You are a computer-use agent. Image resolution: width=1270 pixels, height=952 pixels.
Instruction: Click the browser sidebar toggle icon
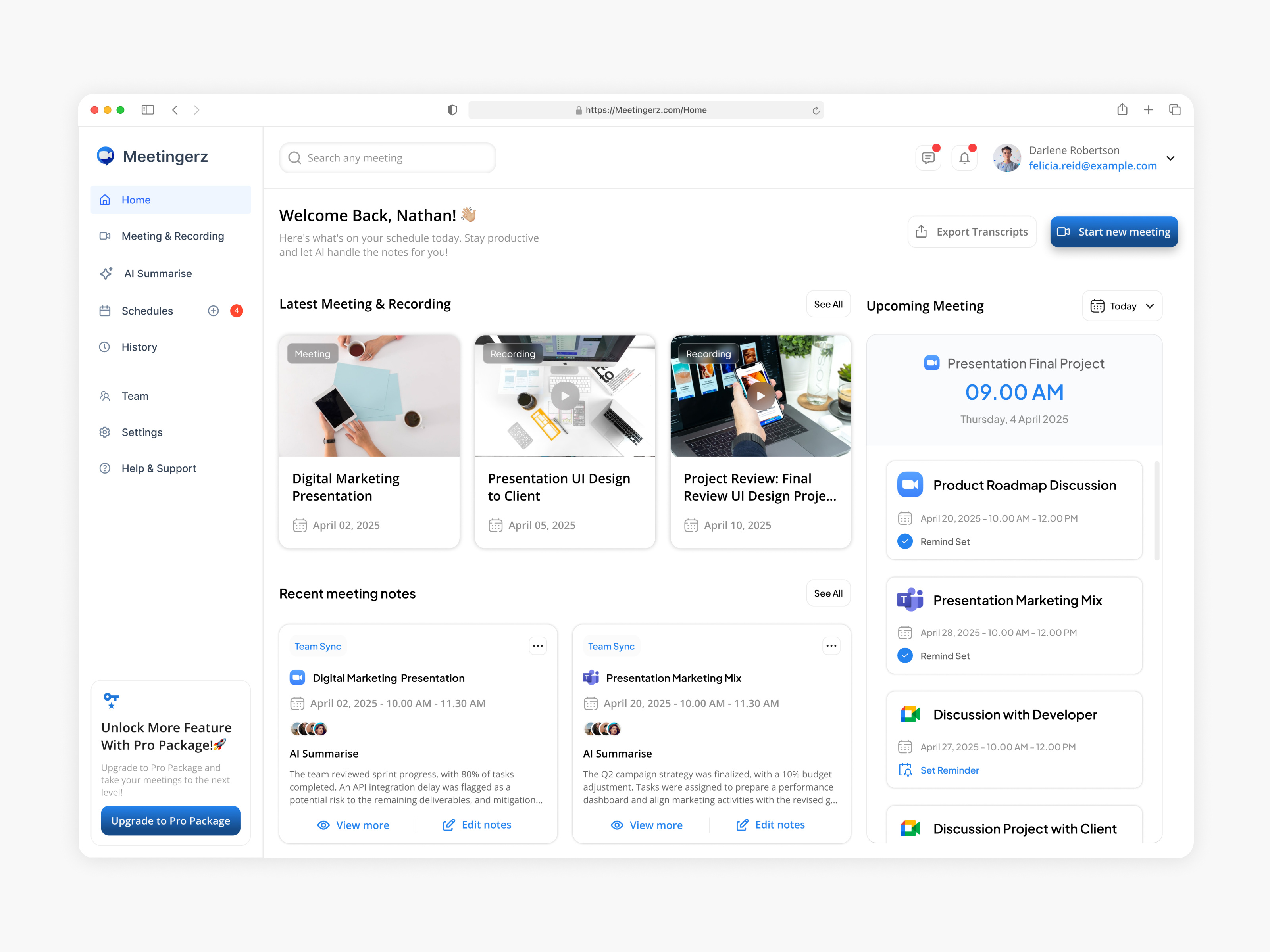click(x=148, y=109)
